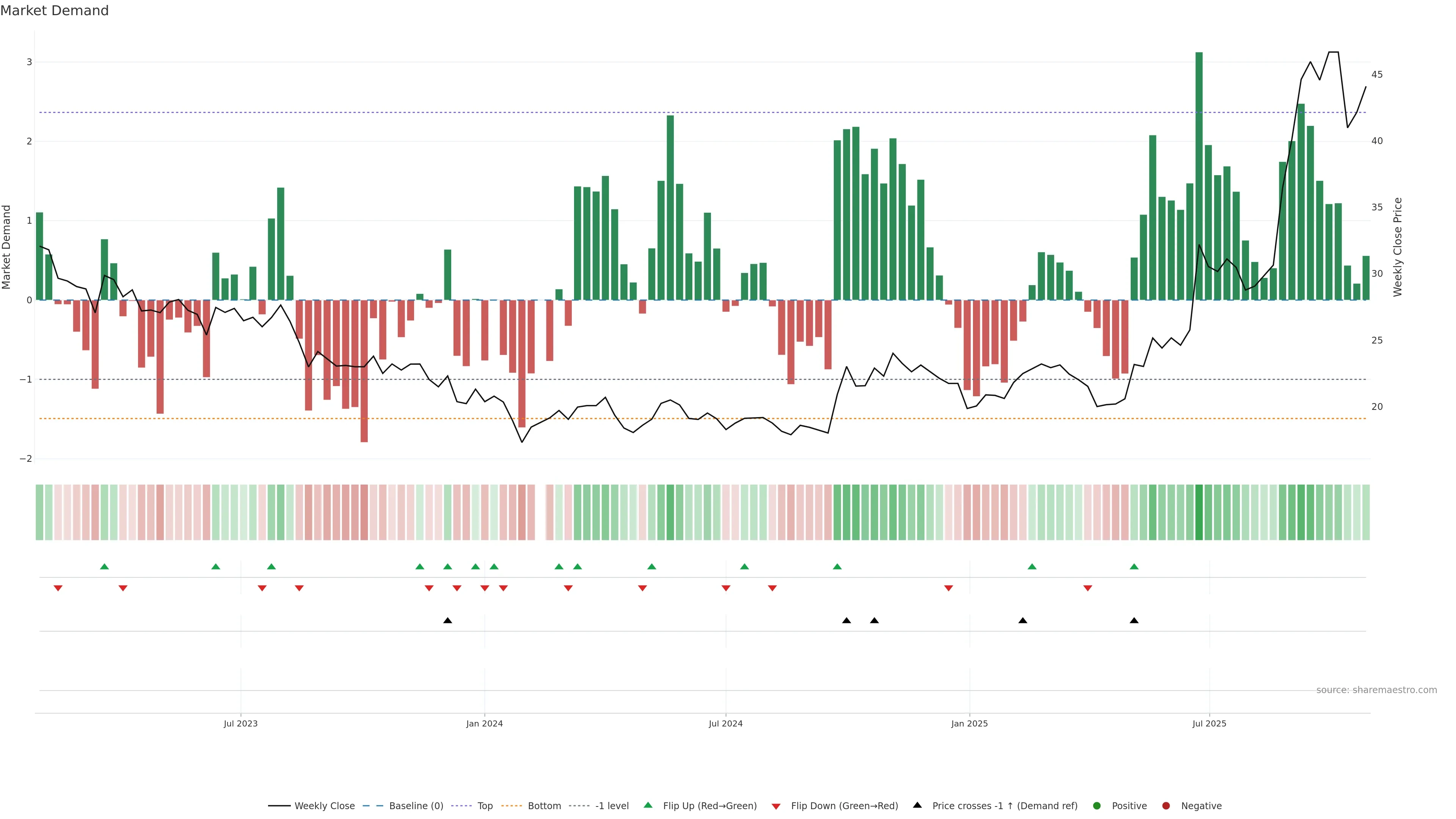Click the Baseline (0) dashed legend icon
The width and height of the screenshot is (1456, 819).
pos(372,806)
